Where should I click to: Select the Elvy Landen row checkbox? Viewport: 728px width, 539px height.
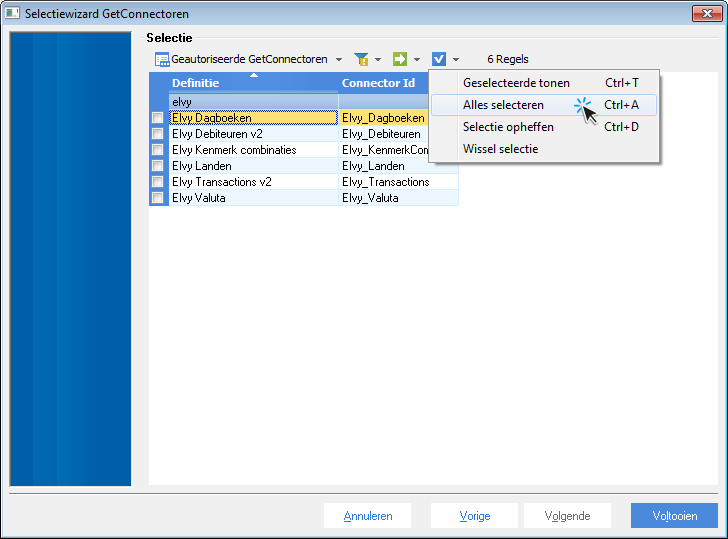(157, 166)
